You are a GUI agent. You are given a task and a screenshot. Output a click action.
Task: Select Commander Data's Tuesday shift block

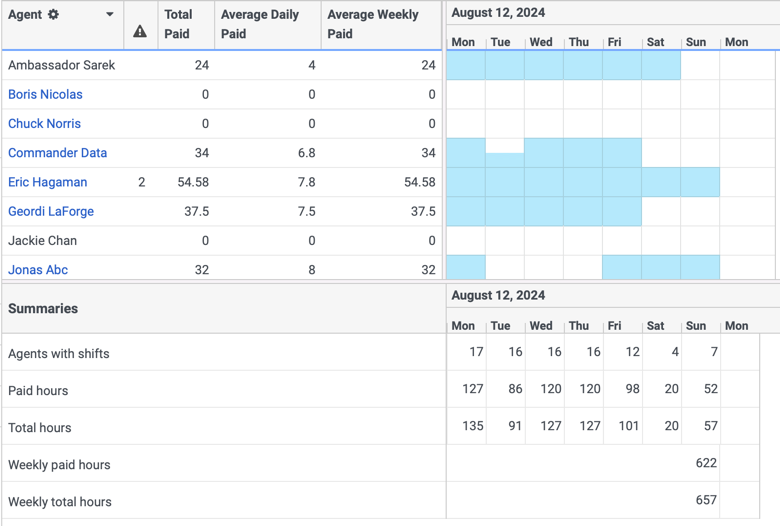coord(504,160)
